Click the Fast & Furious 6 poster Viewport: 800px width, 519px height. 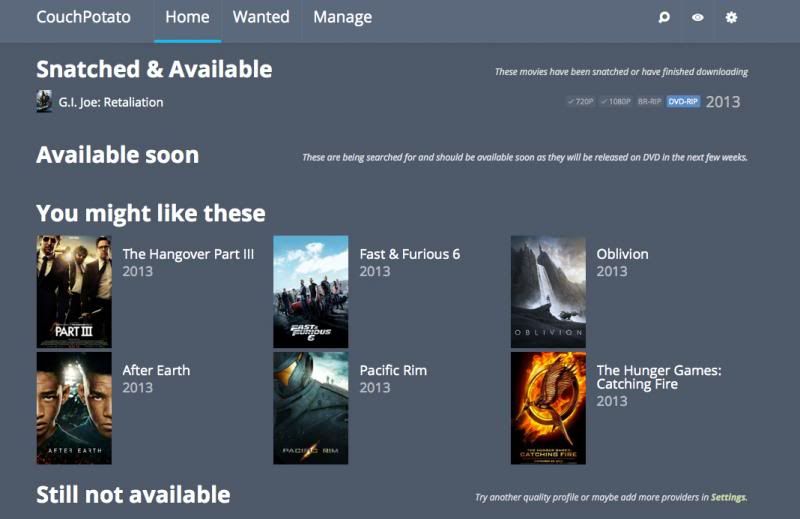point(311,292)
